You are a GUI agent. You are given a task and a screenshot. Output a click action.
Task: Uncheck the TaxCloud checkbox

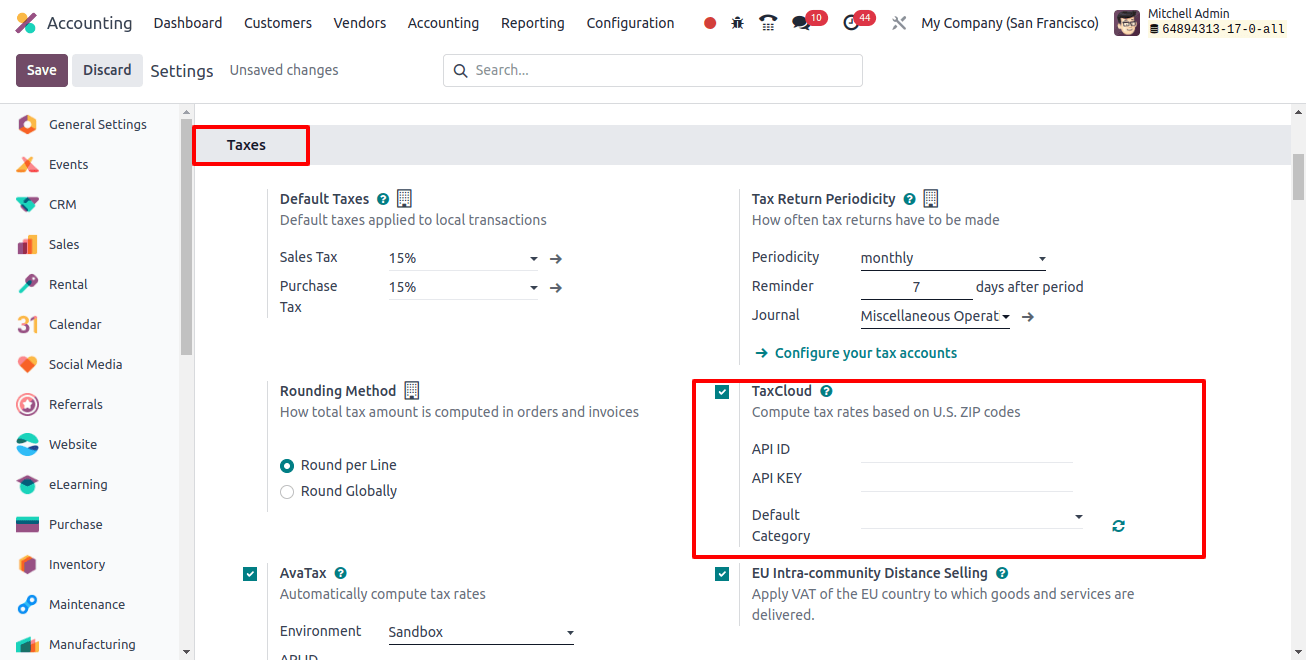coord(722,392)
